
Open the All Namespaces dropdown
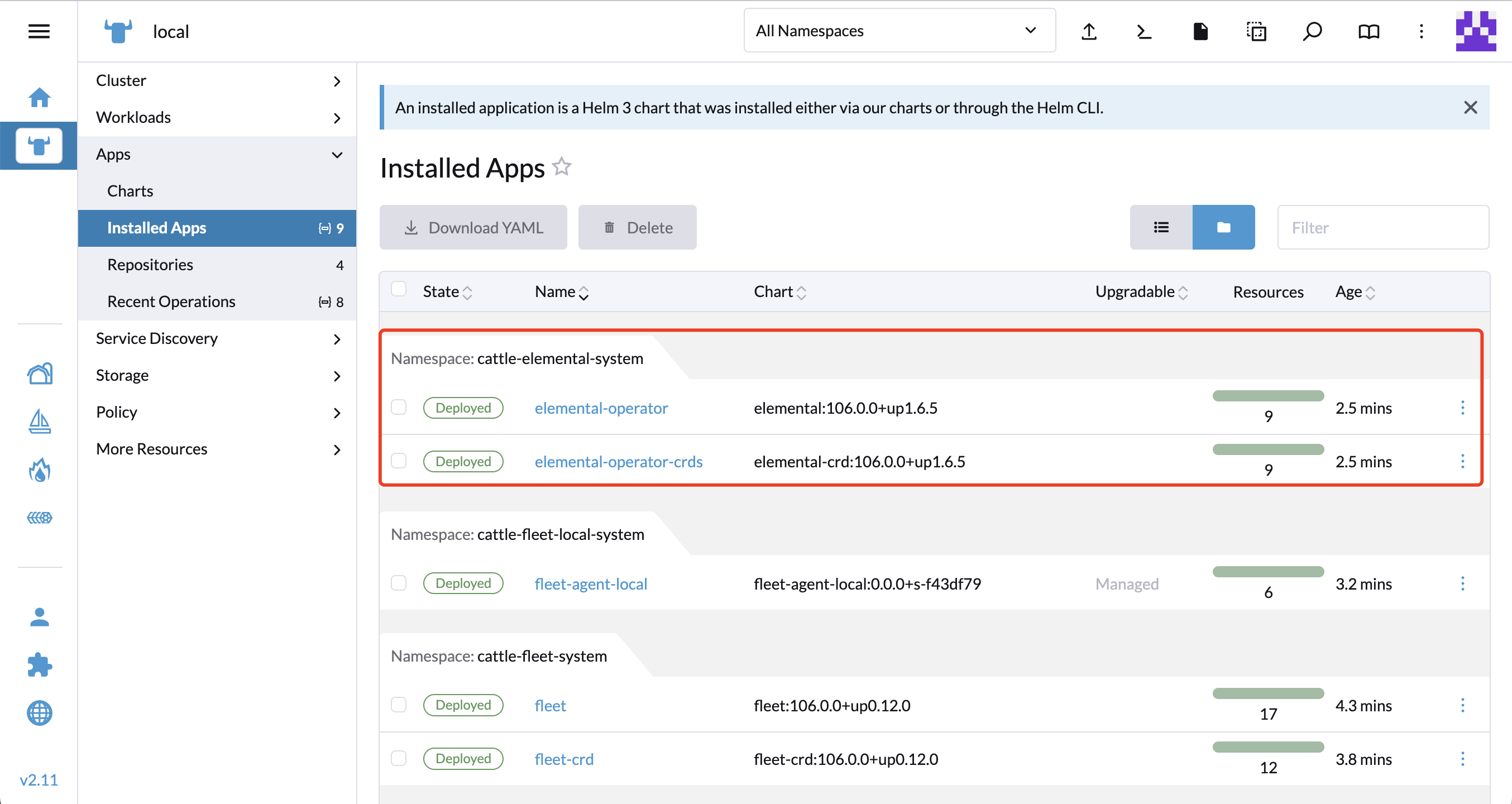(x=898, y=31)
